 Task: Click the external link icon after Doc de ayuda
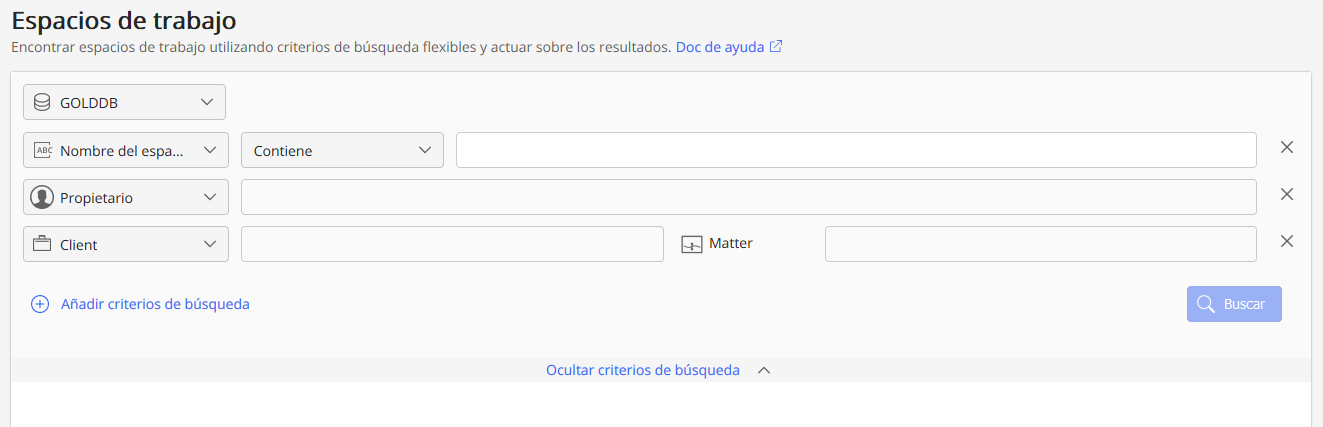click(776, 47)
